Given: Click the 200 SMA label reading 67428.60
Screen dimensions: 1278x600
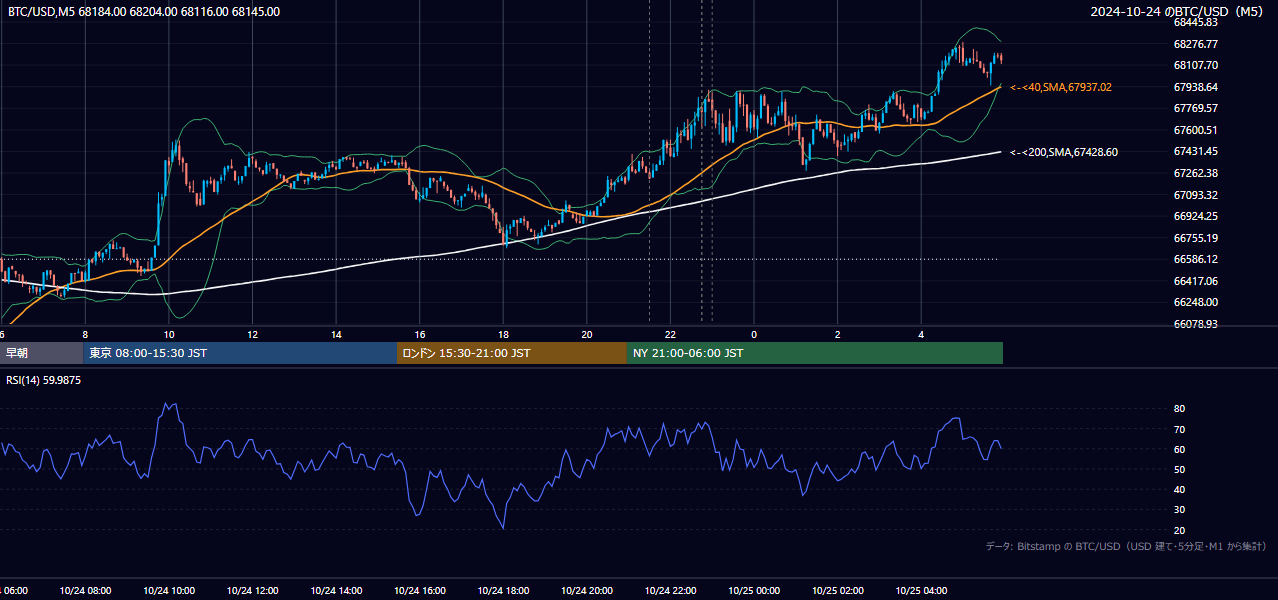Looking at the screenshot, I should [x=1064, y=153].
